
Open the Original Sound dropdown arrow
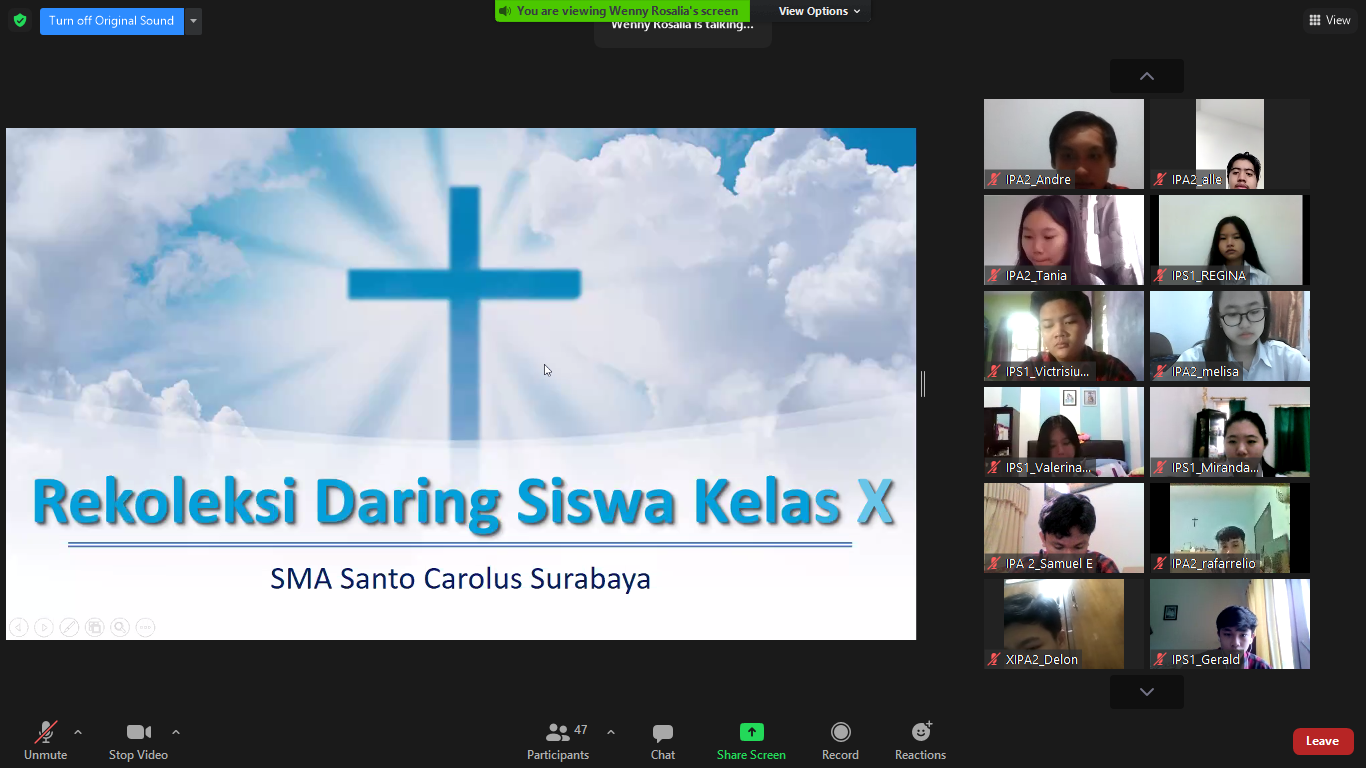(x=193, y=21)
